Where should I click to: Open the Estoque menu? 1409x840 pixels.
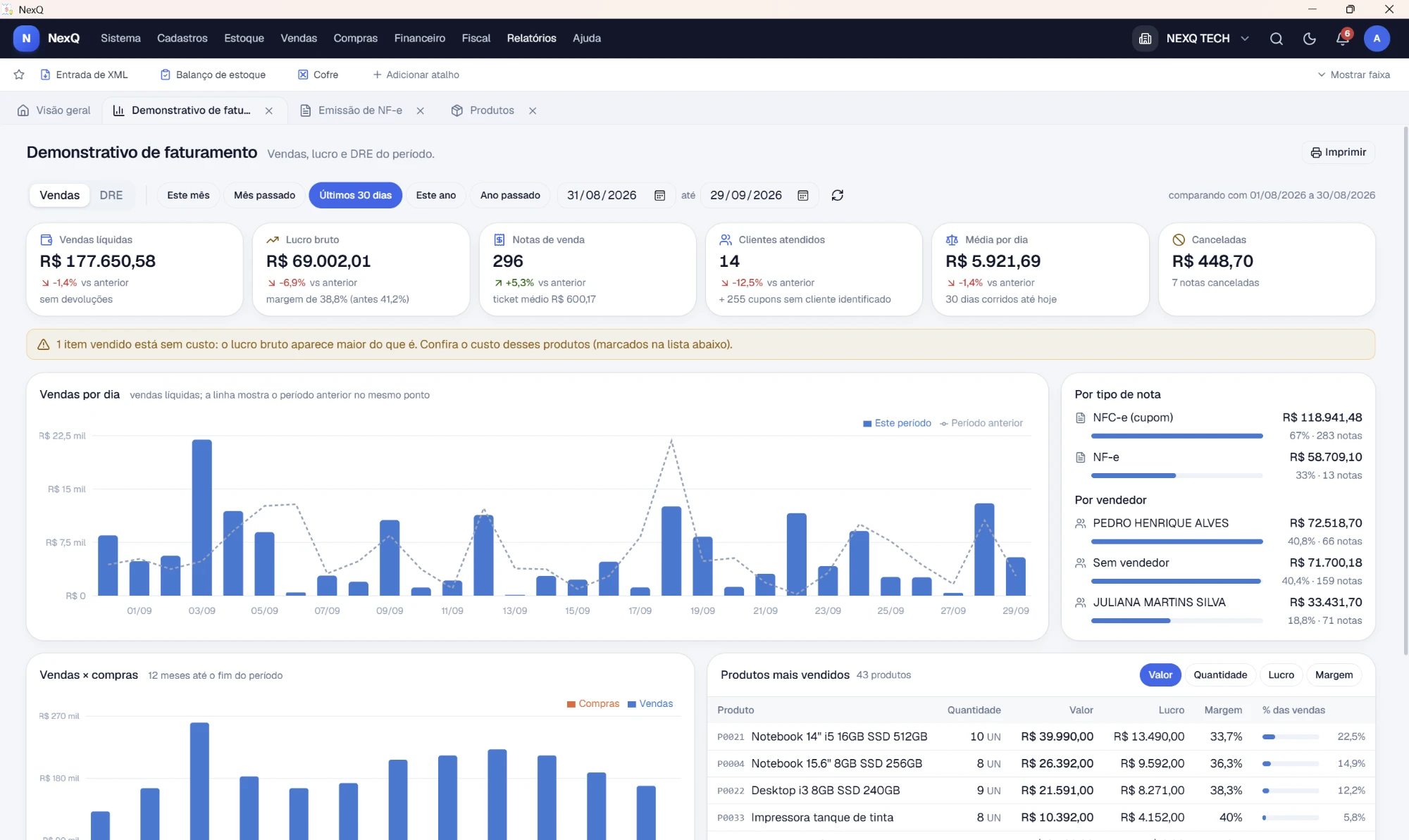point(244,39)
